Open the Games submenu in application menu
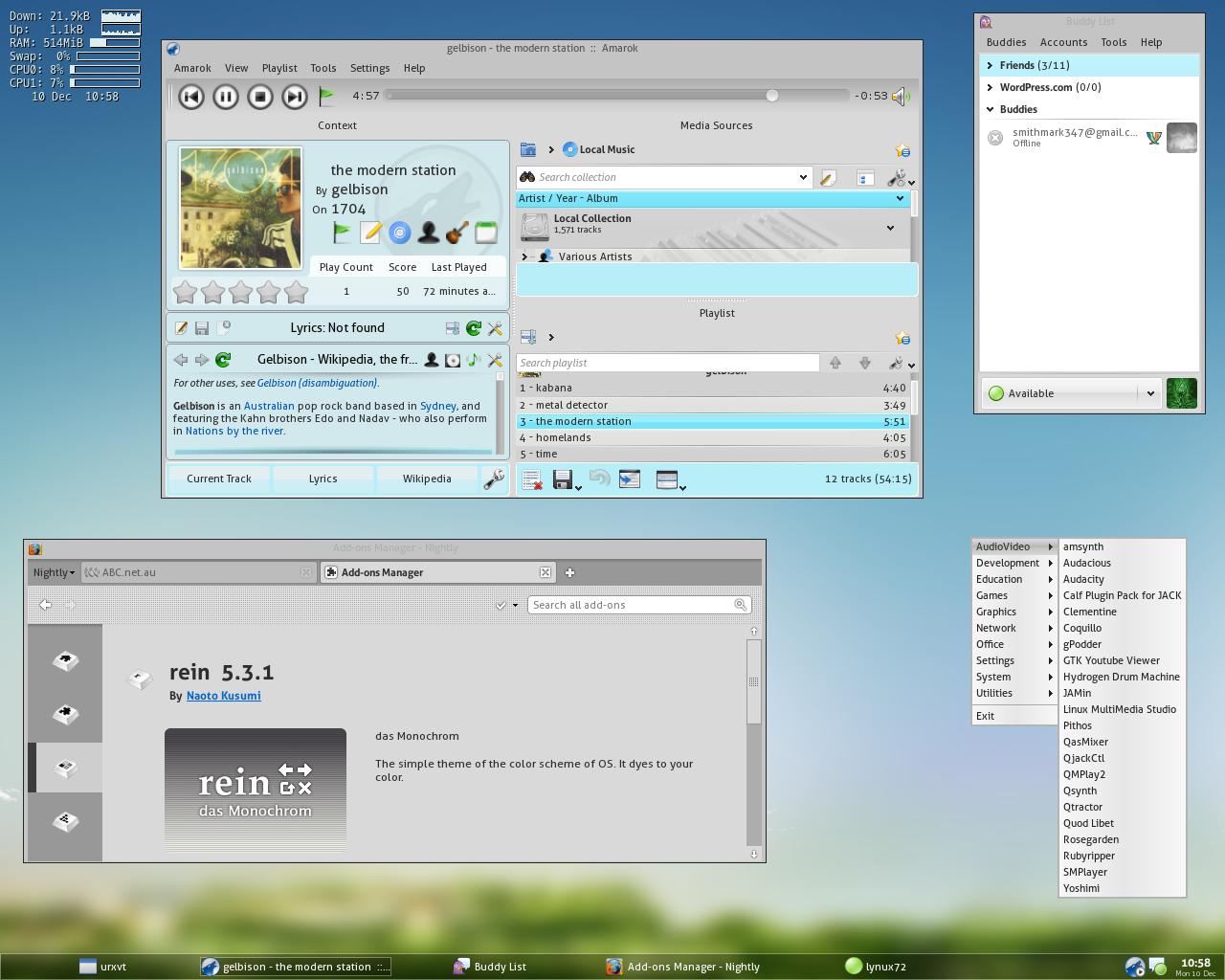 [1014, 595]
